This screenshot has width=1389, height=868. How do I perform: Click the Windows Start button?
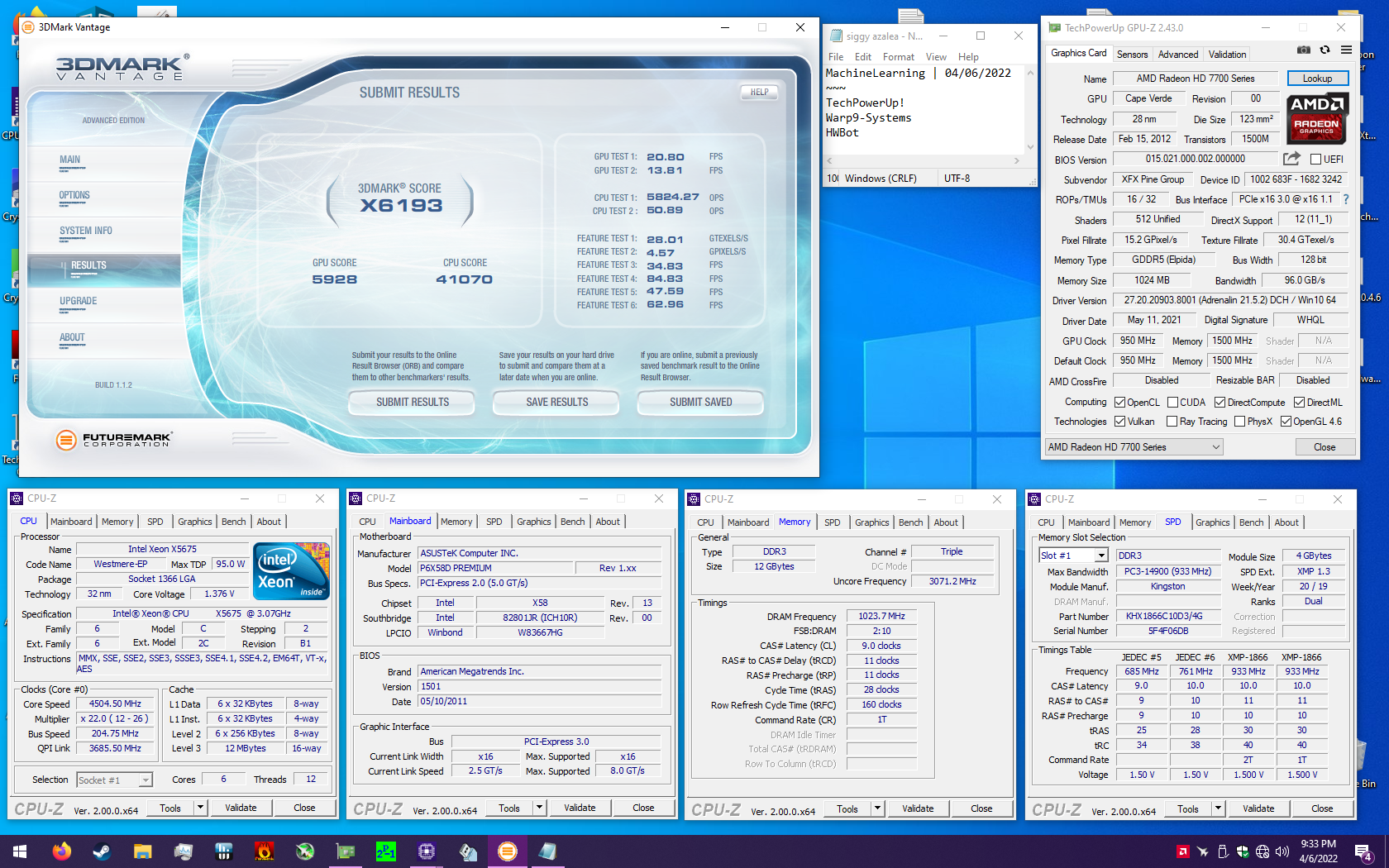[x=20, y=851]
